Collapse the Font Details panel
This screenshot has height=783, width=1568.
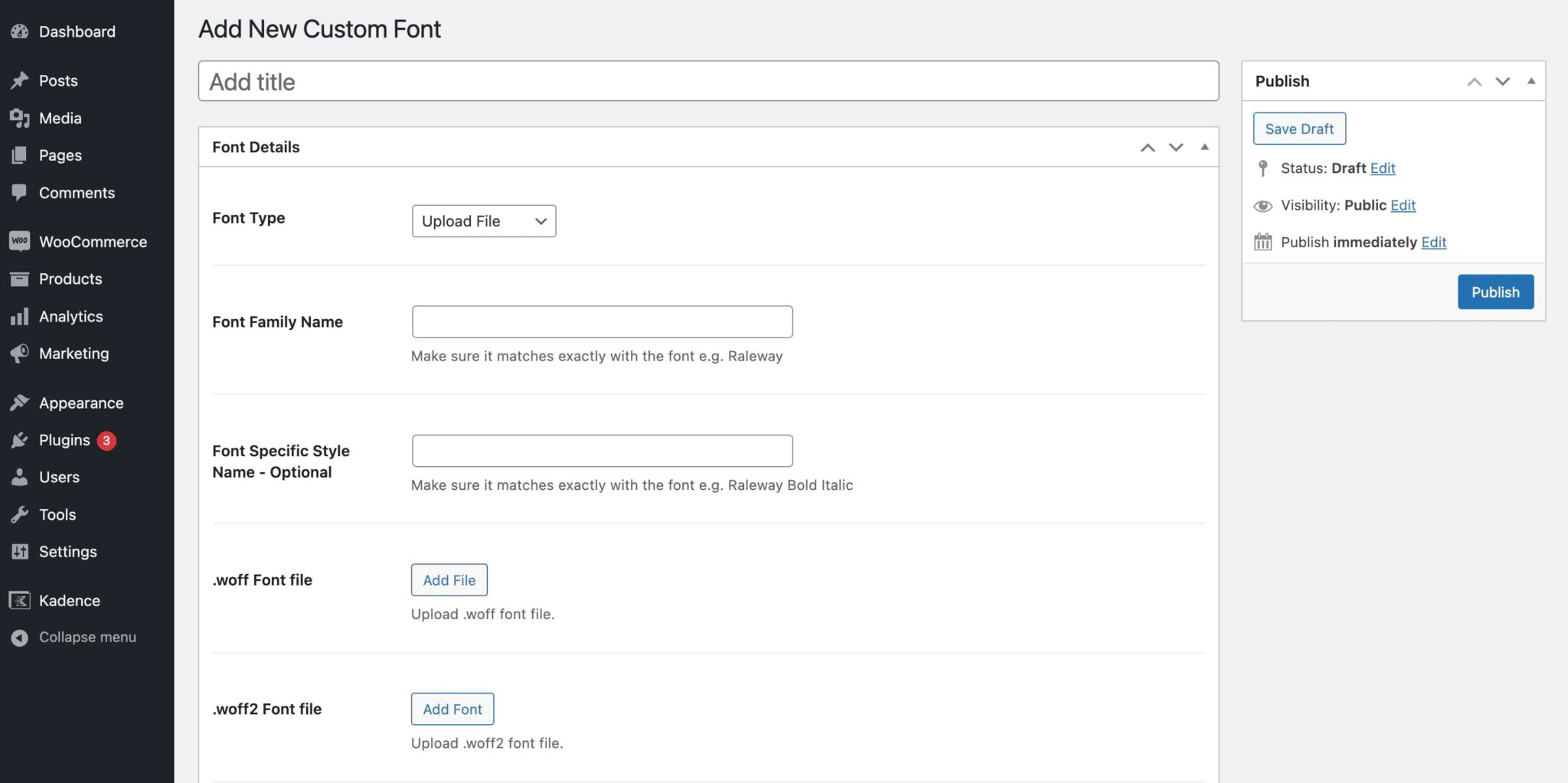click(x=1205, y=147)
